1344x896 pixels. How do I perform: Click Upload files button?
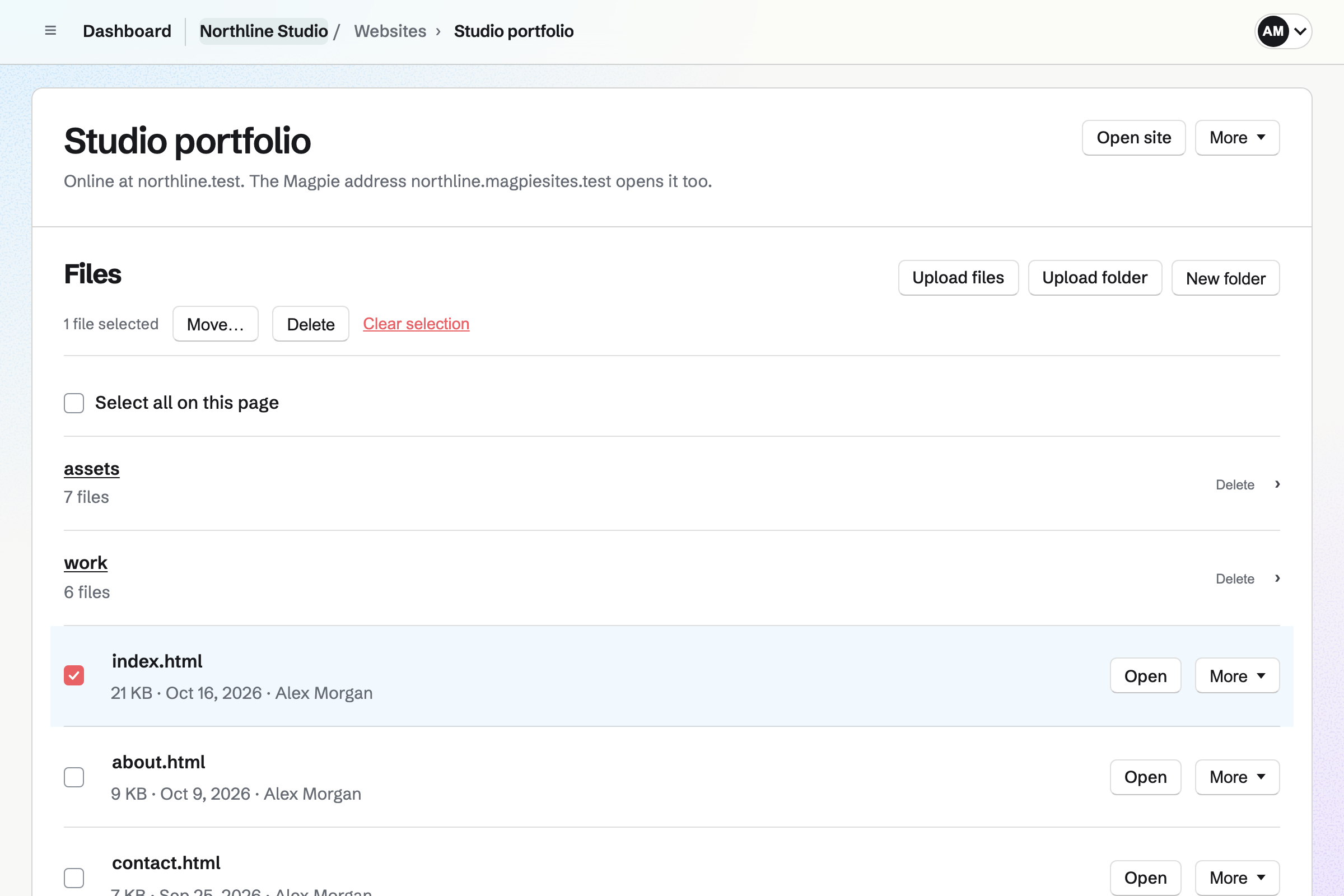958,278
